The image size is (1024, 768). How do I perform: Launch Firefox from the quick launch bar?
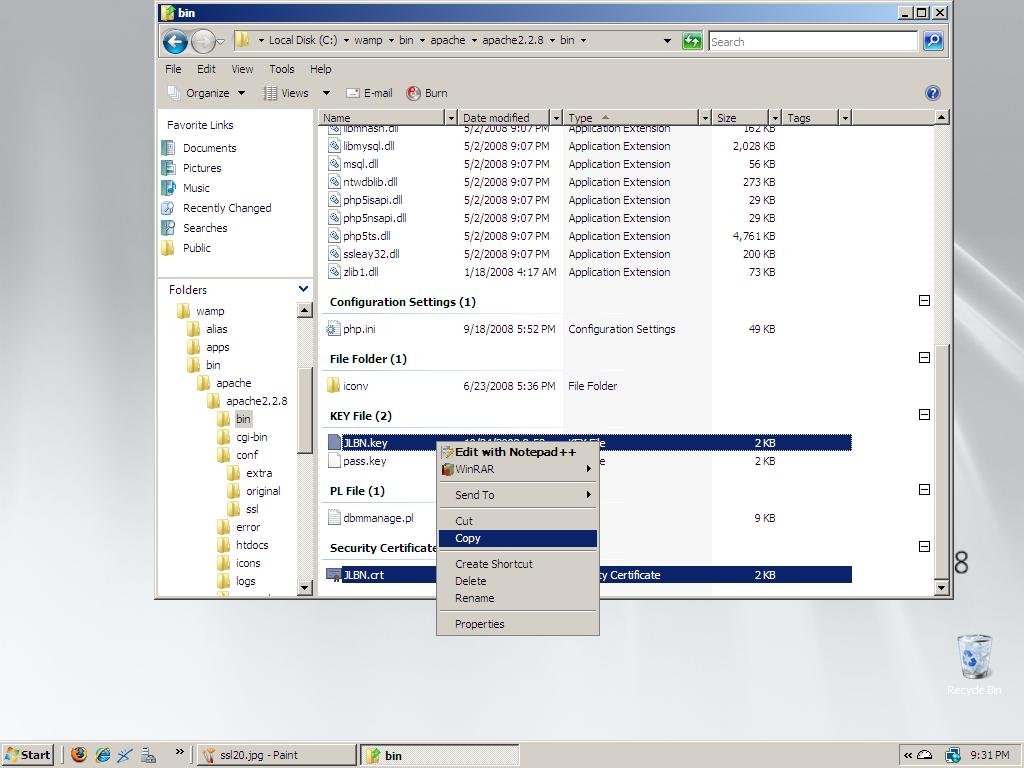(79, 755)
